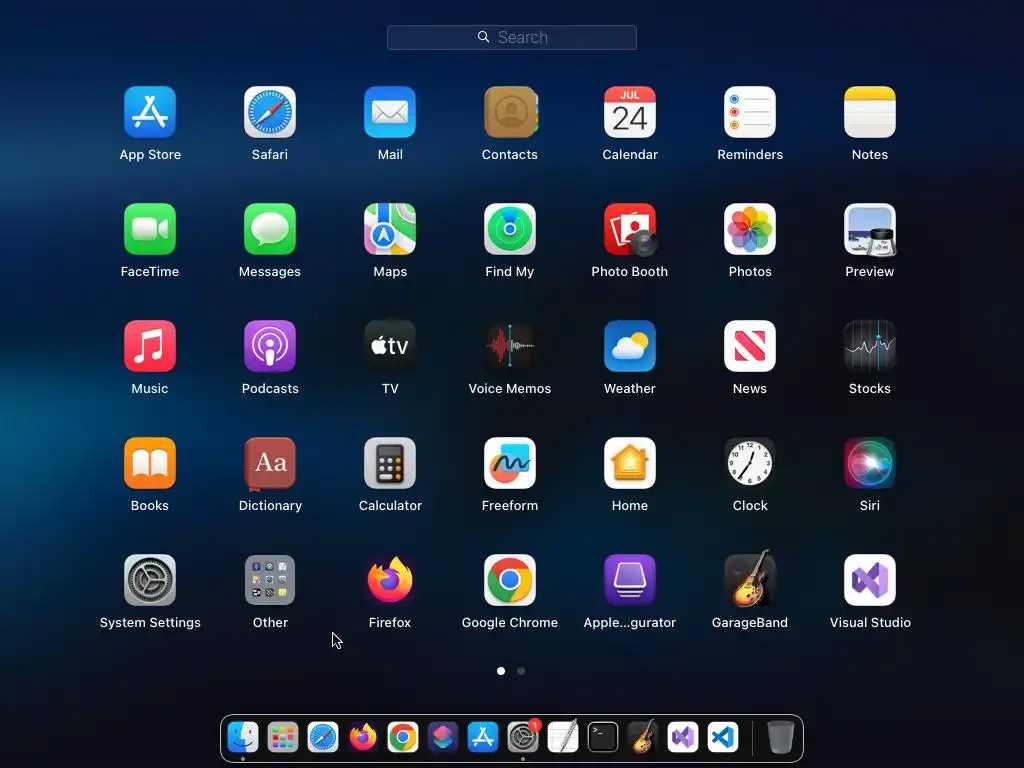Open Finder in the Dock
Image resolution: width=1024 pixels, height=768 pixels.
click(x=243, y=737)
